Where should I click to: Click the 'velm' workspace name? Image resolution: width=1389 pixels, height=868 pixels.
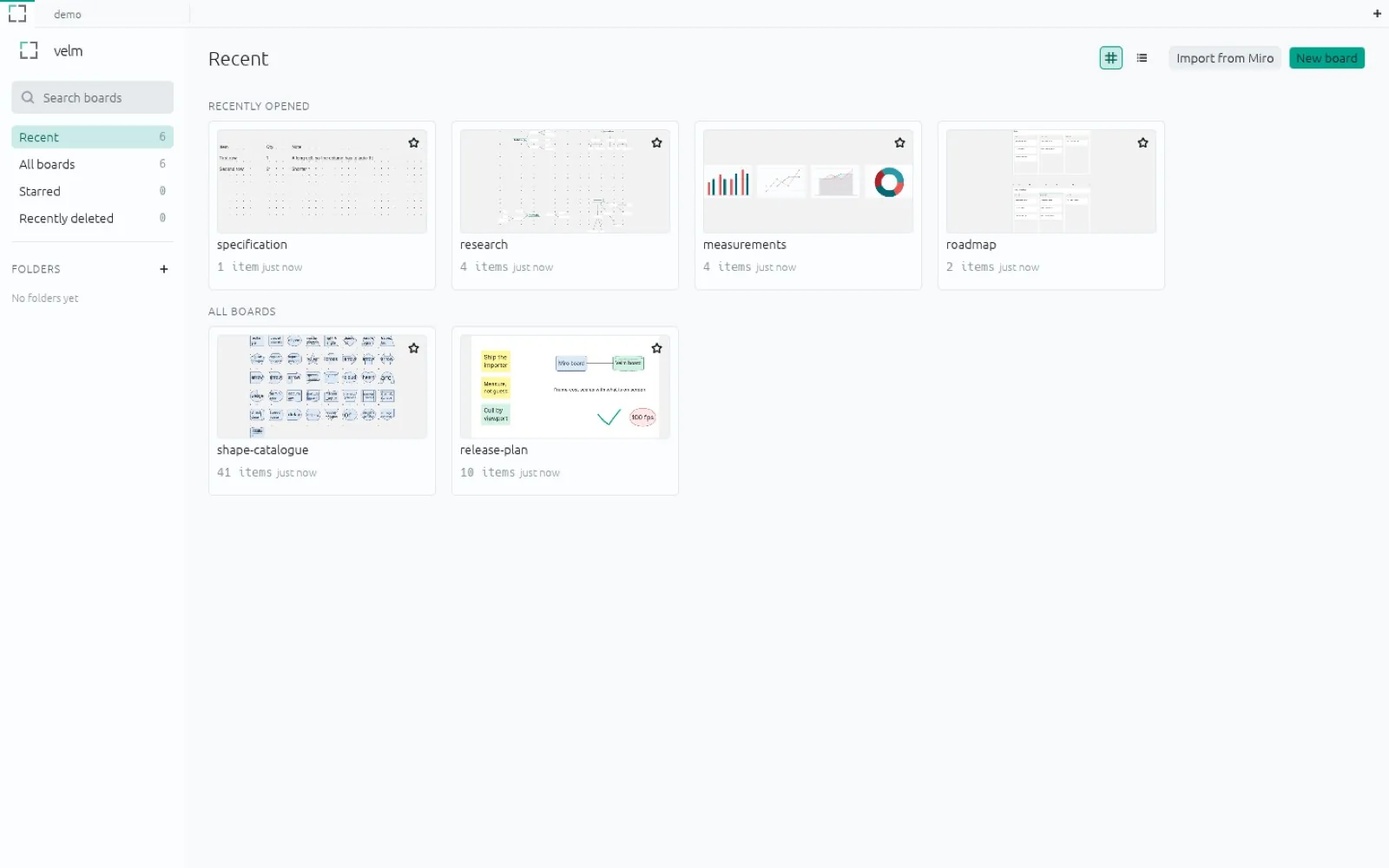pos(69,51)
